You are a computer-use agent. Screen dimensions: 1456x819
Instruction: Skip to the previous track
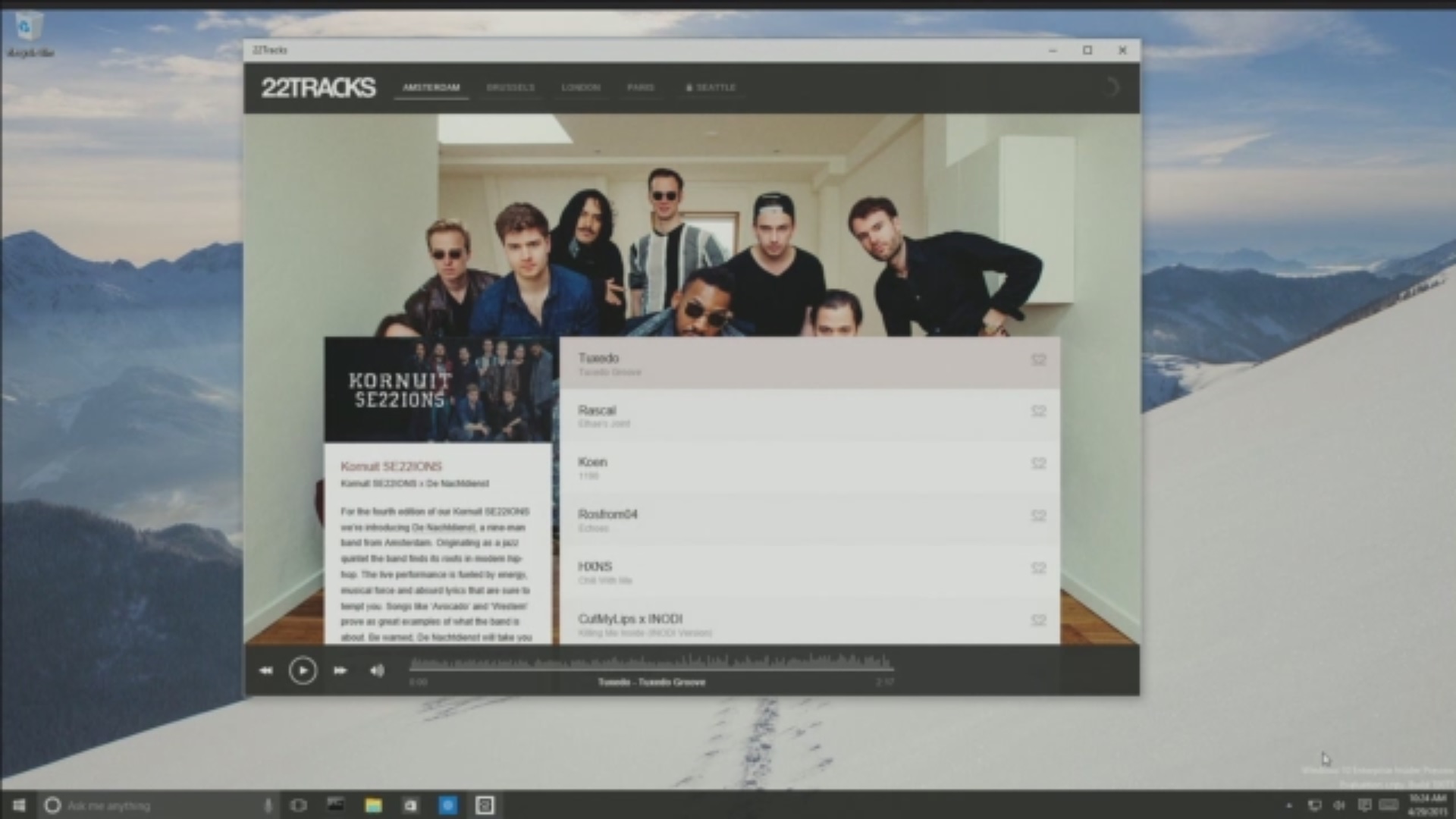tap(265, 670)
